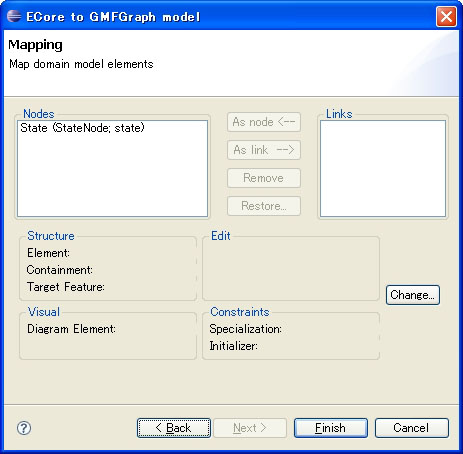The height and width of the screenshot is (454, 463).
Task: Click the Target Feature: label
Action: tap(66, 287)
